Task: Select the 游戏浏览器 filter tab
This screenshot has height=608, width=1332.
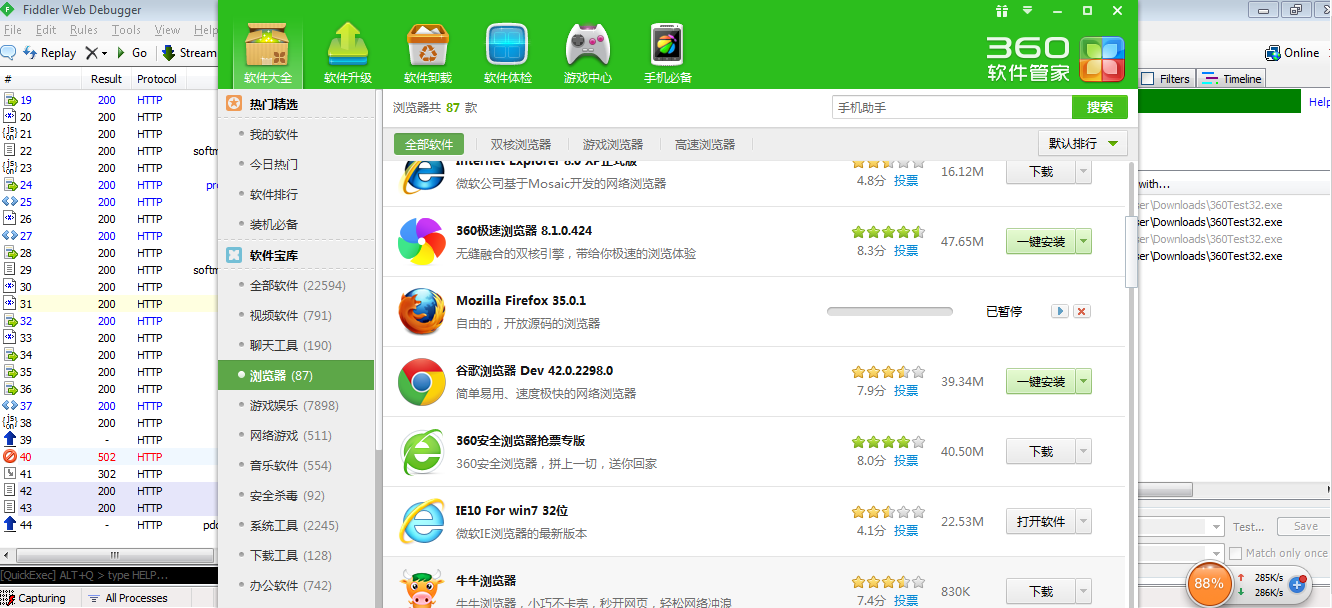Action: pos(613,144)
